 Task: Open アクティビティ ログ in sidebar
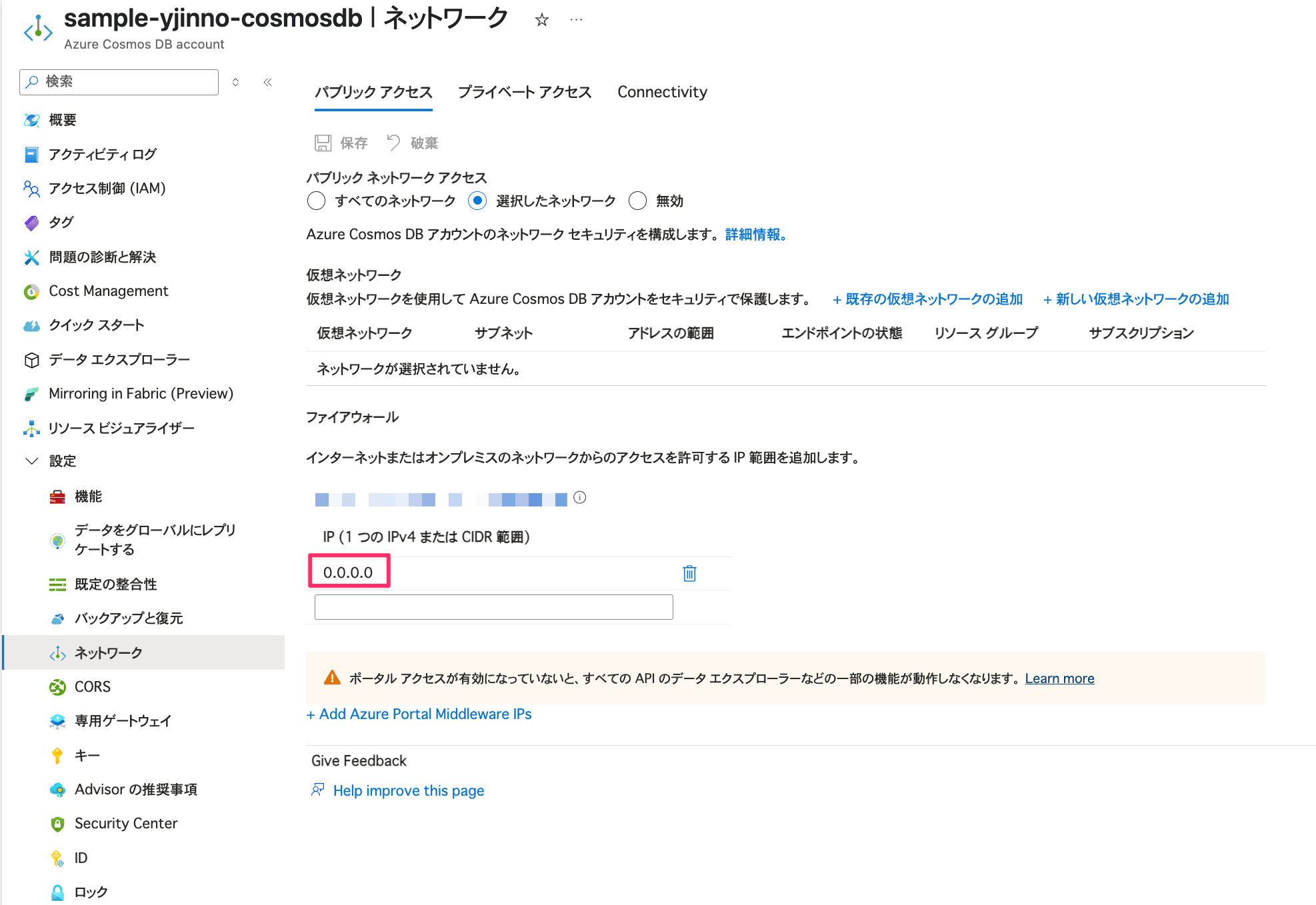(x=102, y=155)
